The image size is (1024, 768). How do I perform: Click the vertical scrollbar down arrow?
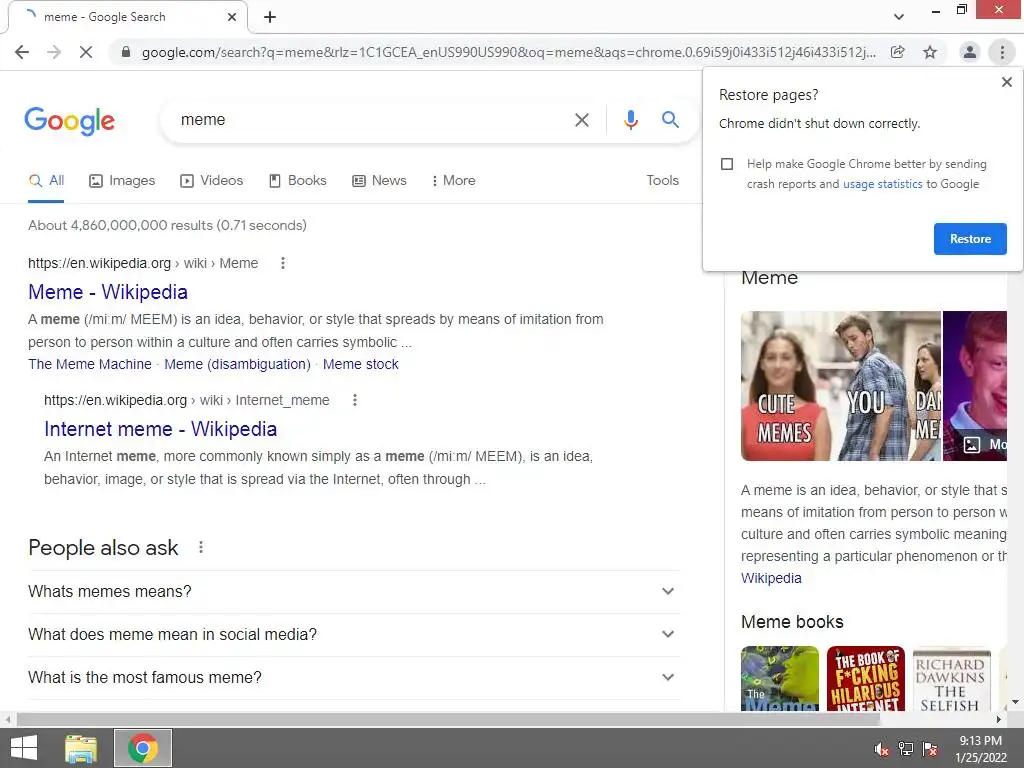[x=1015, y=703]
